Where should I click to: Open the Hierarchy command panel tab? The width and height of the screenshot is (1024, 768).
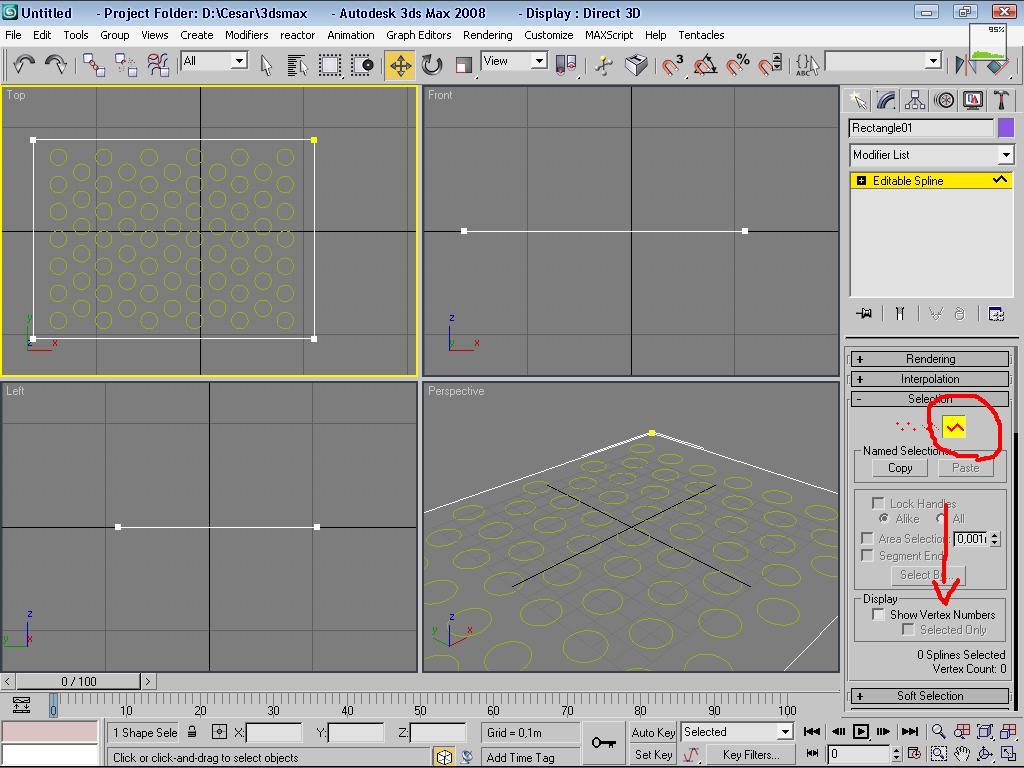point(915,100)
